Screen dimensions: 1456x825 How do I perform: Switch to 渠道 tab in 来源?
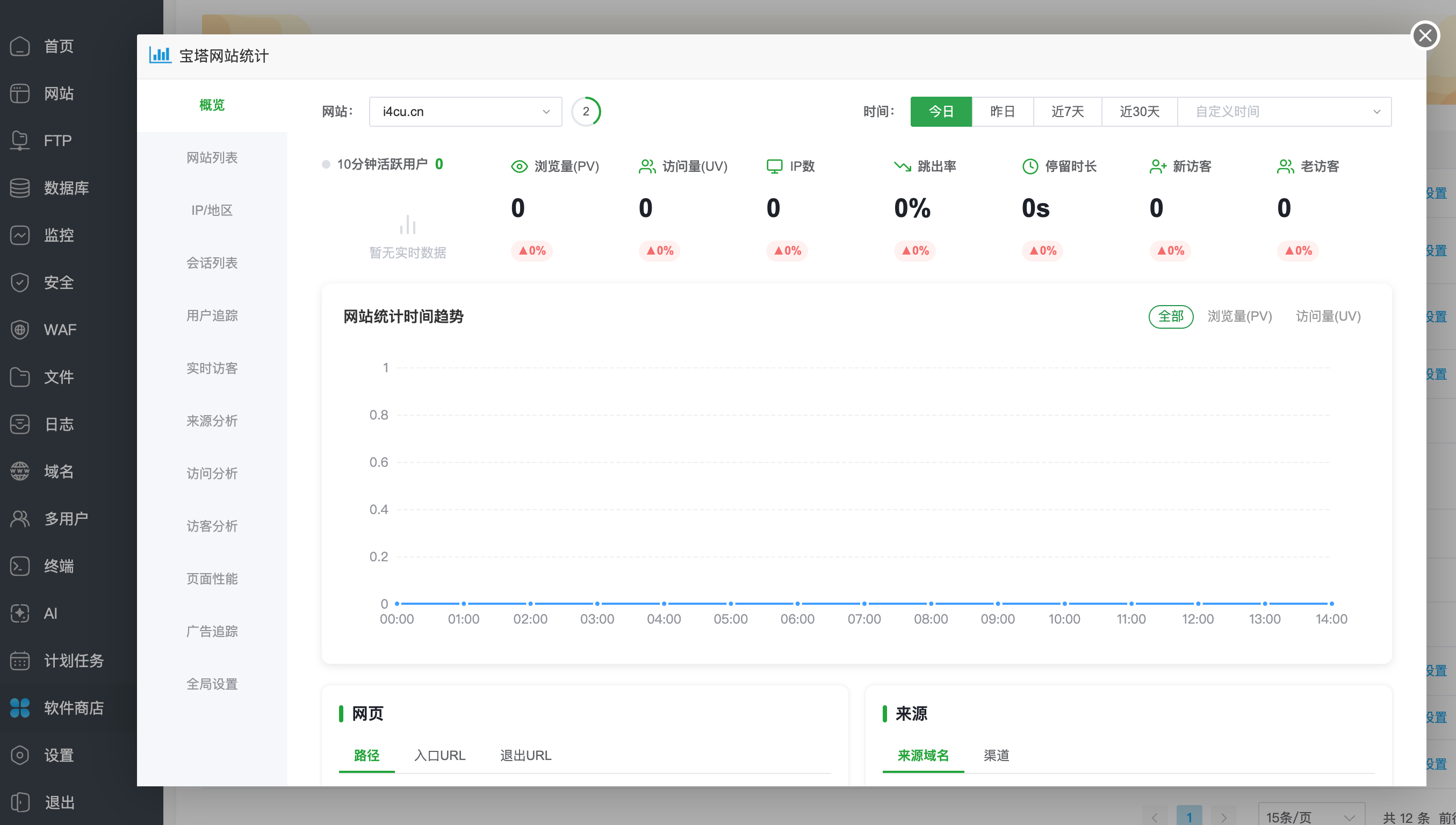(x=996, y=755)
